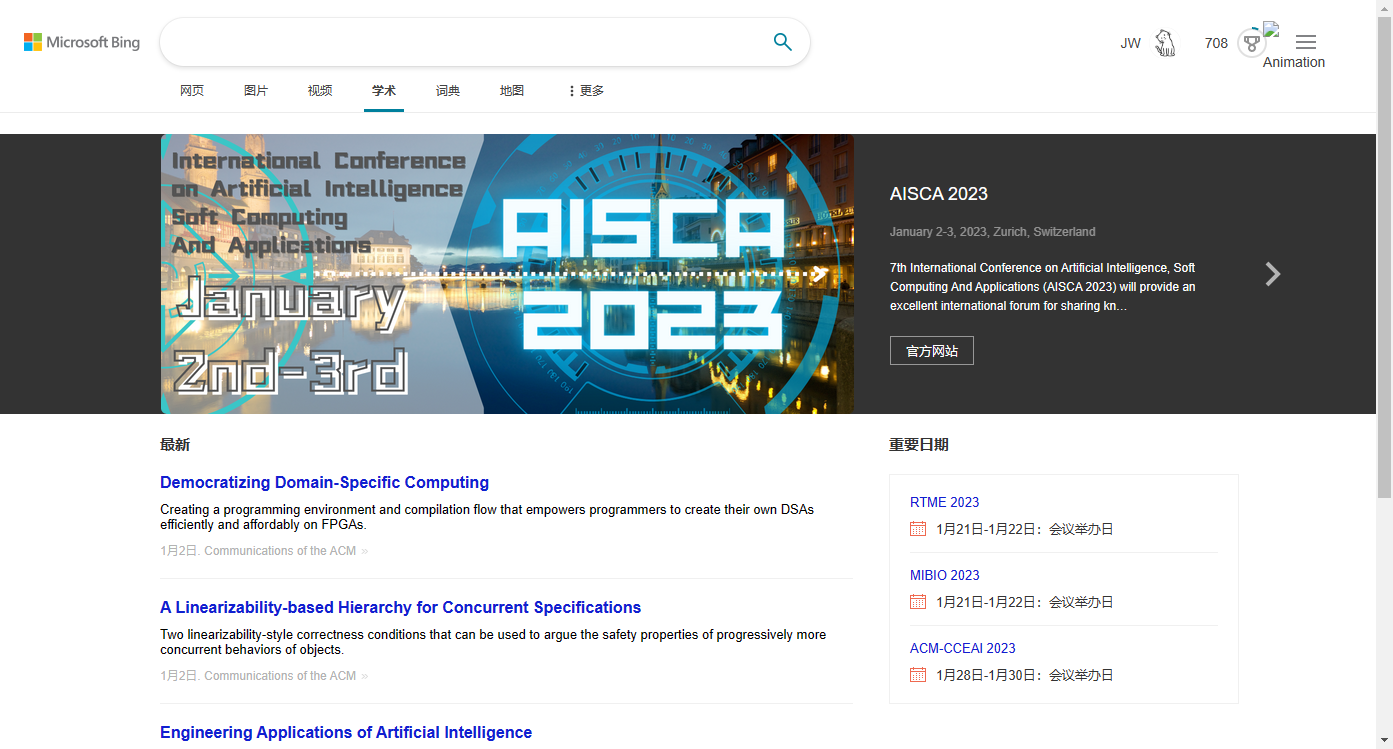The image size is (1393, 749).
Task: Click the JW account name
Action: point(1130,43)
